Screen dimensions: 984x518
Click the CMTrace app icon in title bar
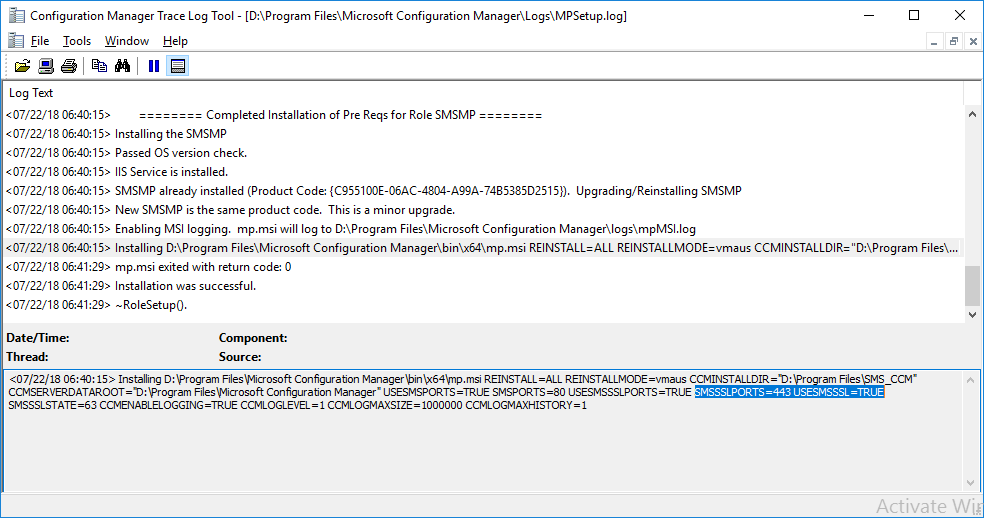(16, 16)
